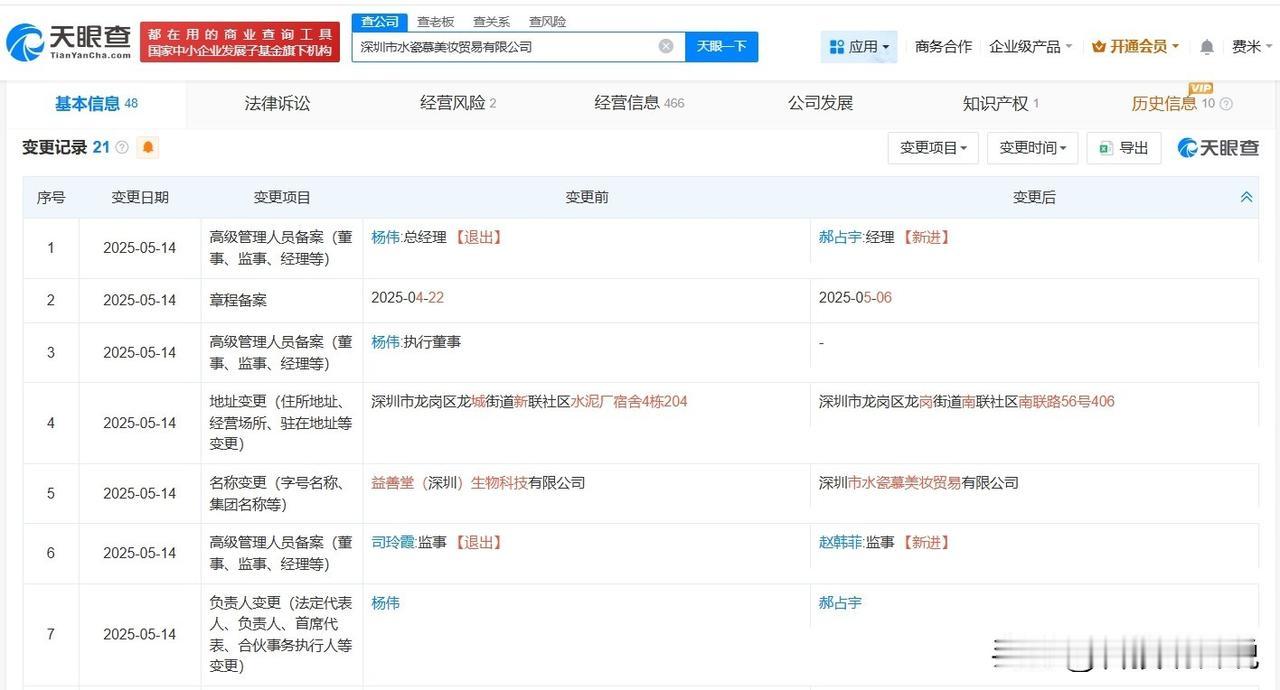Click the orange alert bell next to 变更记录

click(148, 148)
